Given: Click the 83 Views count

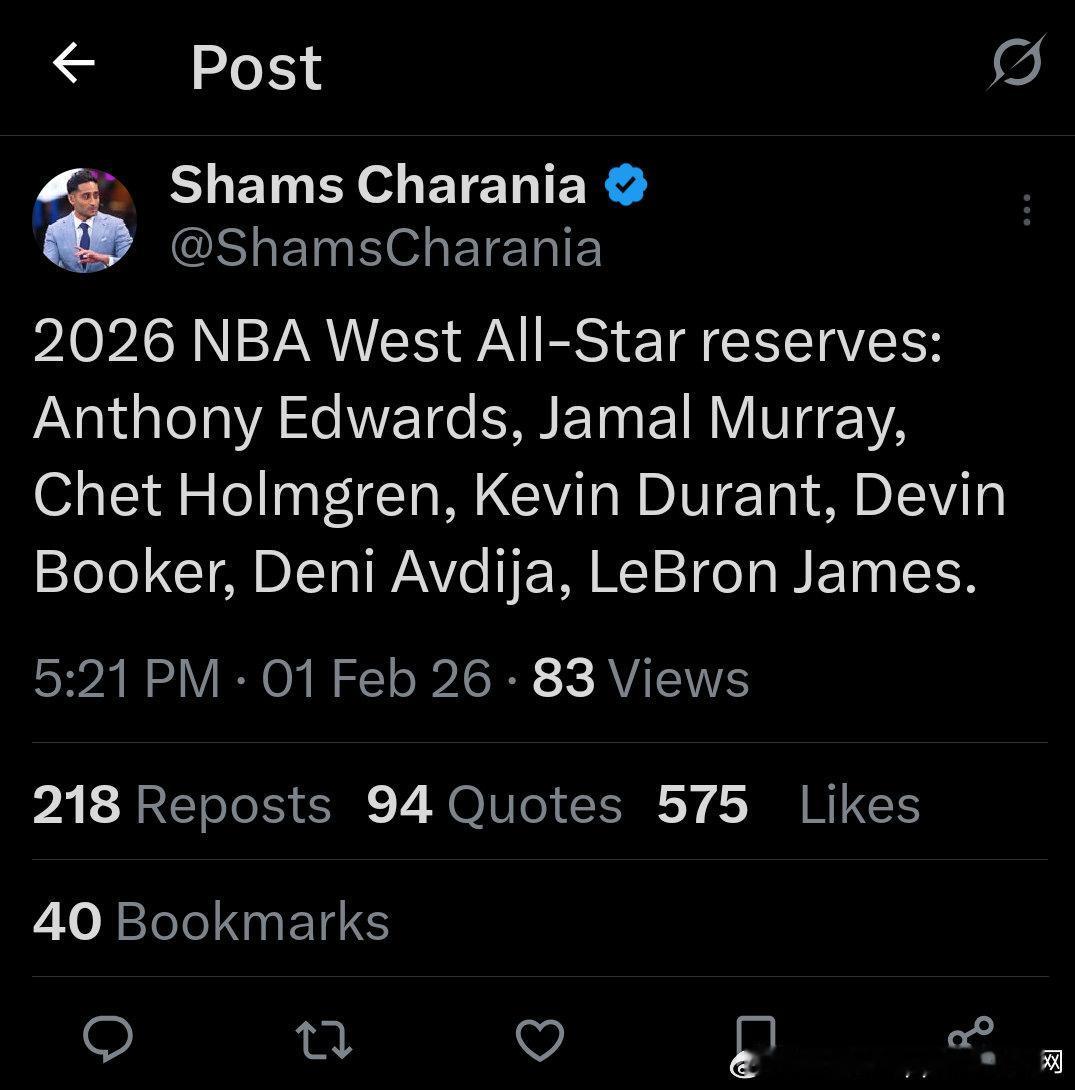Looking at the screenshot, I should 640,678.
